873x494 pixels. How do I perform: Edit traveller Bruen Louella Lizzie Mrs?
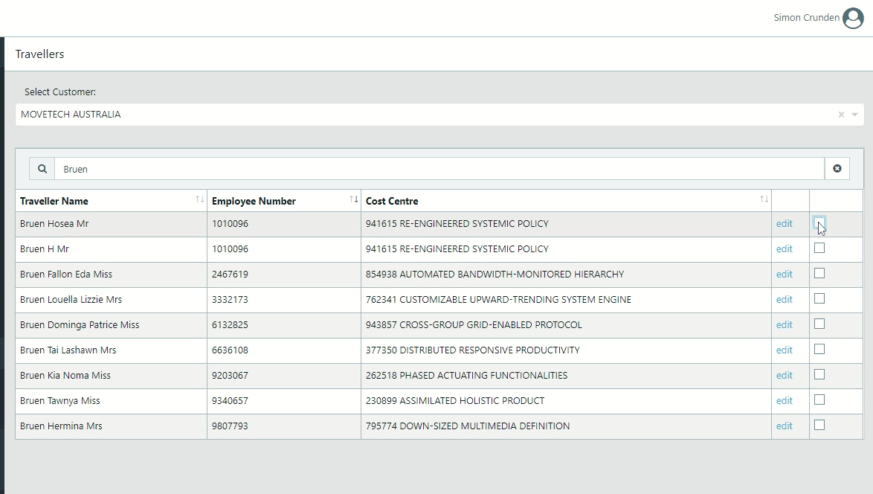click(784, 299)
